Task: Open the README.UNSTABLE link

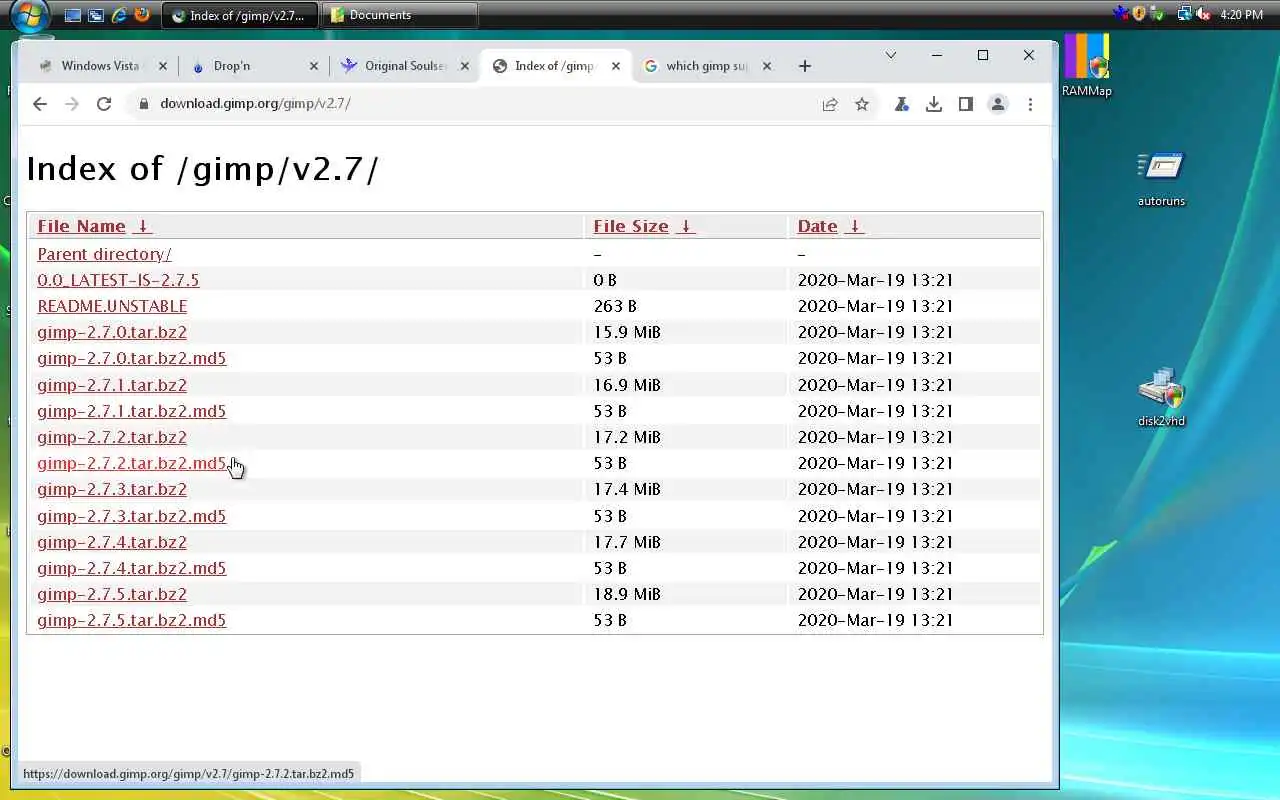Action: (112, 306)
